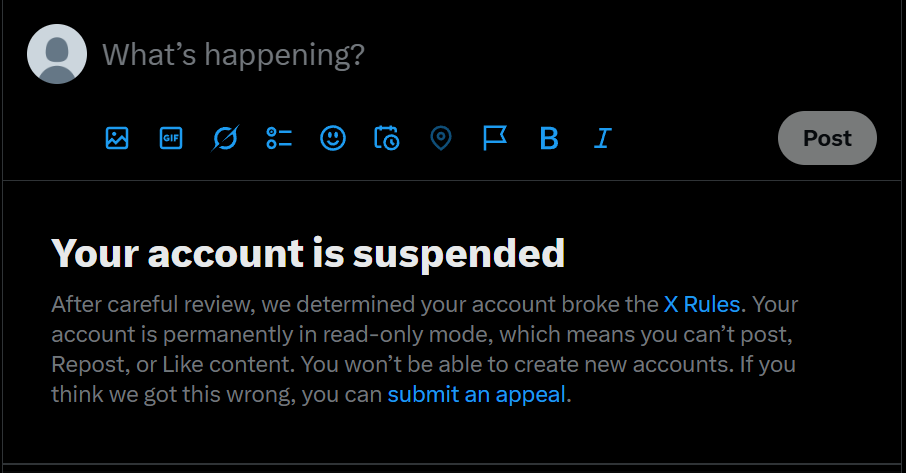
Task: Open the X Rules link
Action: (x=702, y=304)
